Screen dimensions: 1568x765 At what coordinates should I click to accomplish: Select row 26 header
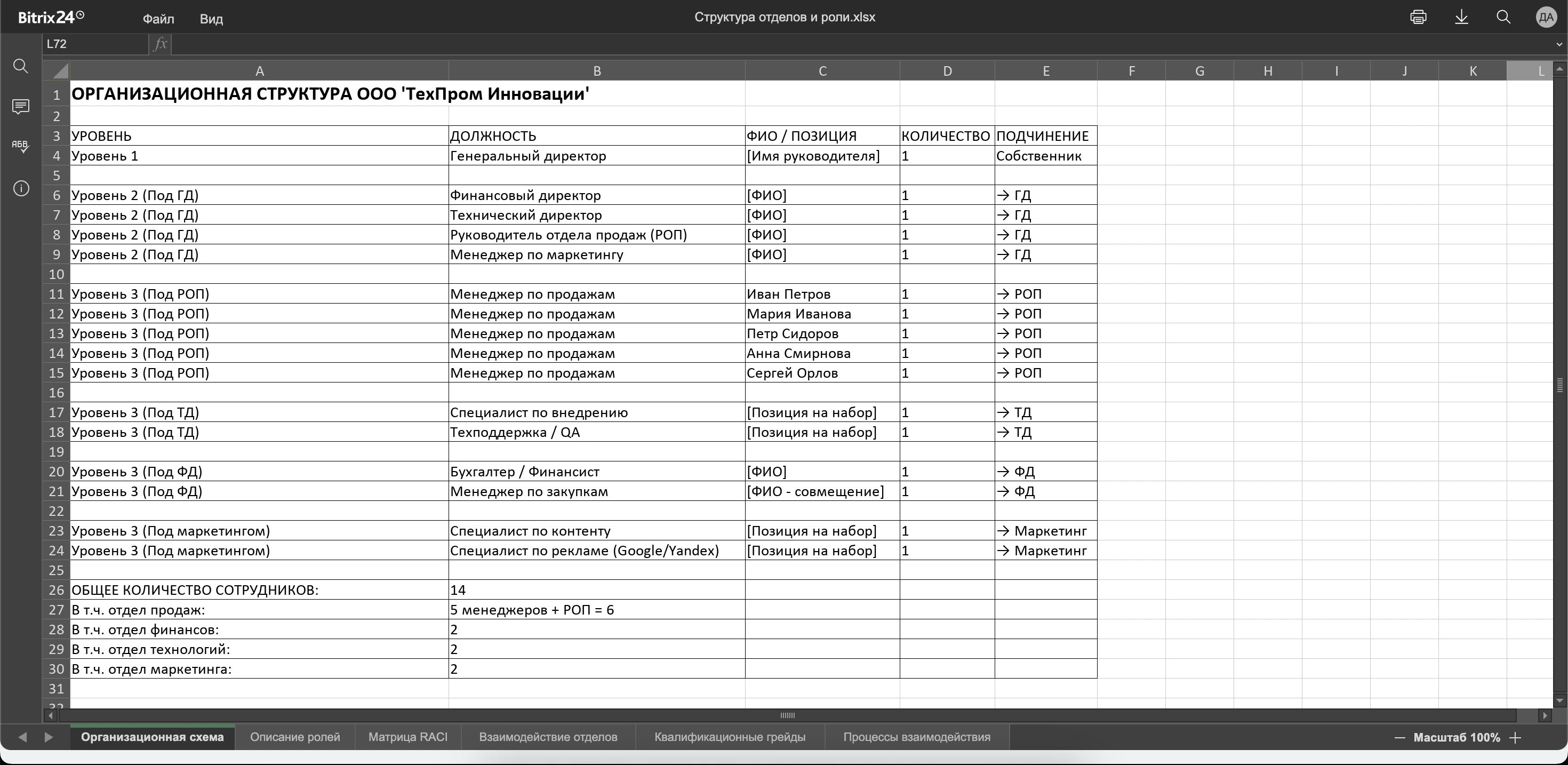[x=56, y=590]
